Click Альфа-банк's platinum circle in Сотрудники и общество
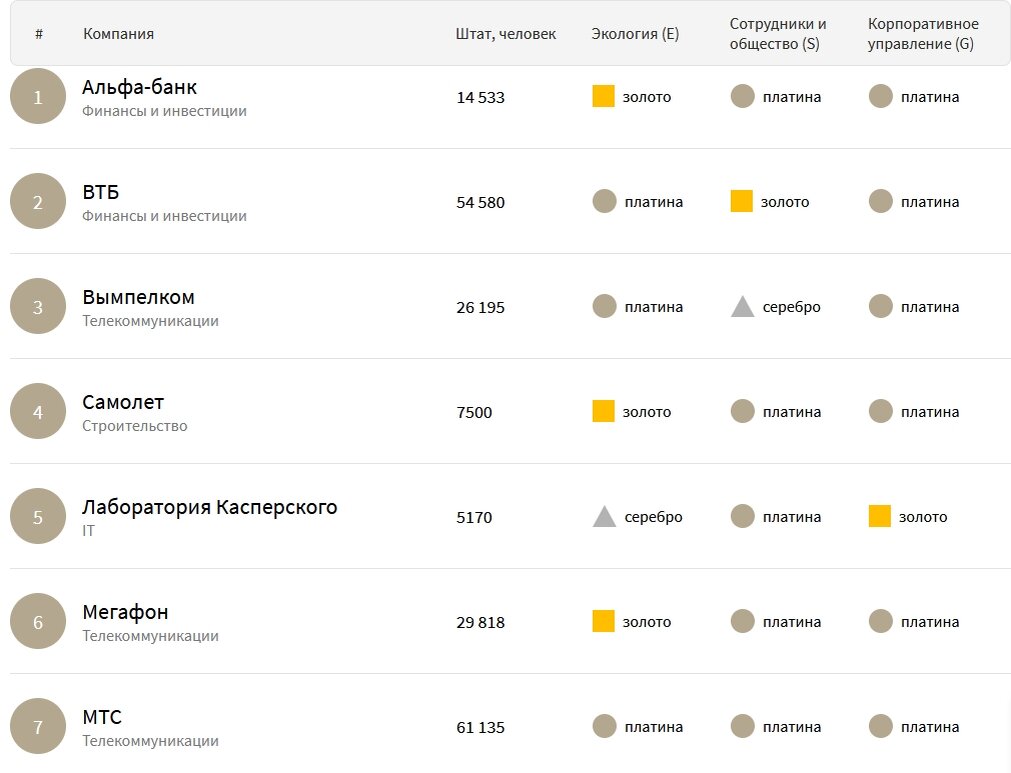 [742, 96]
